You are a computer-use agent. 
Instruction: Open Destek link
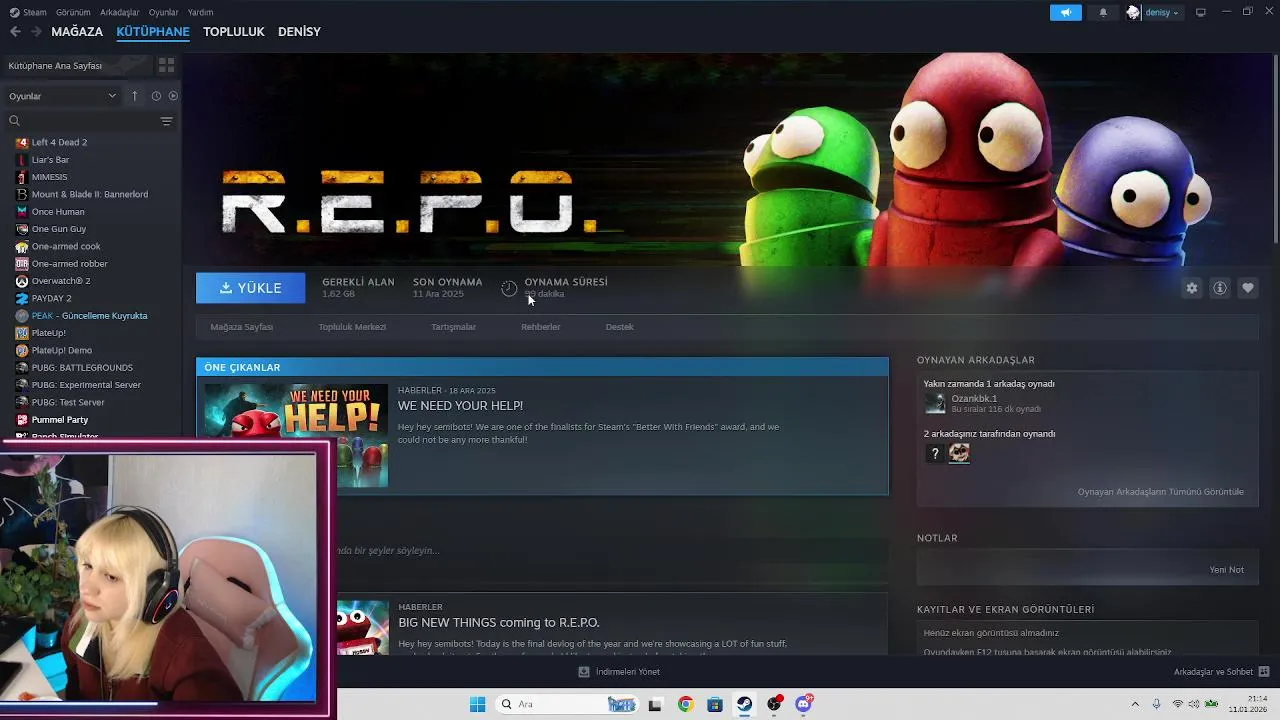click(x=619, y=327)
